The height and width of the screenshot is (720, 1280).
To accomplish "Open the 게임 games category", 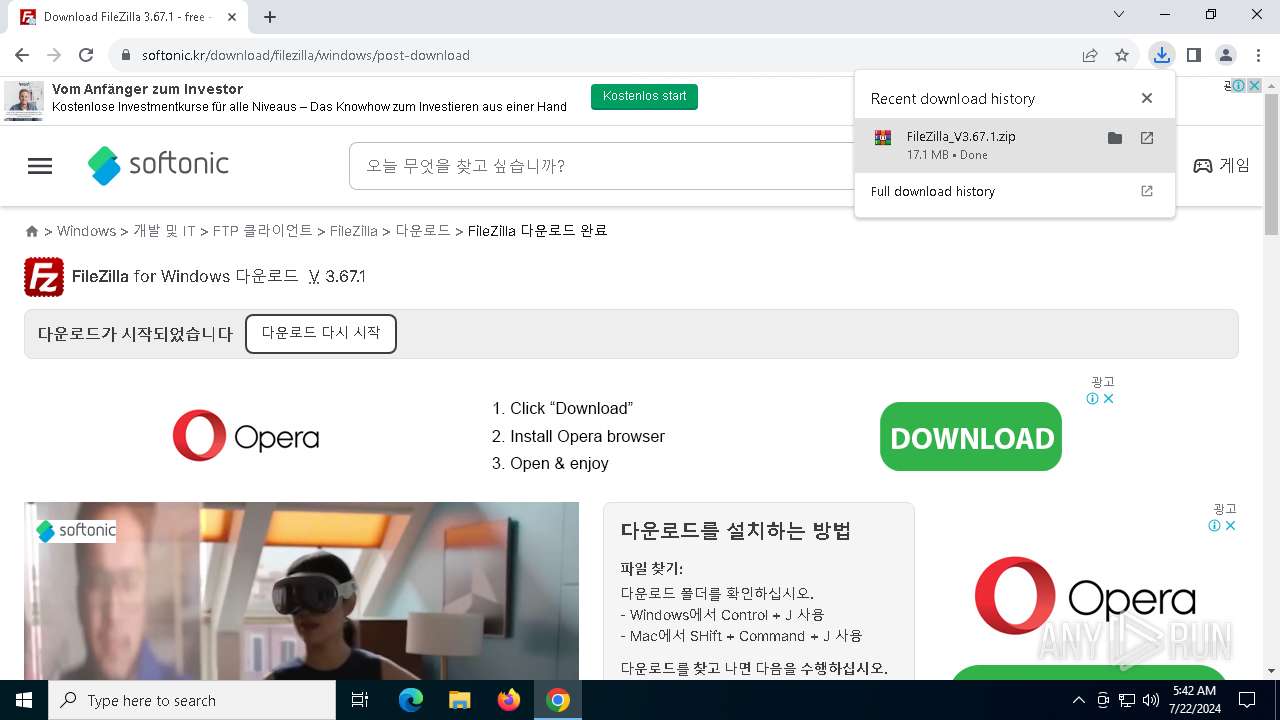I will (x=1222, y=166).
